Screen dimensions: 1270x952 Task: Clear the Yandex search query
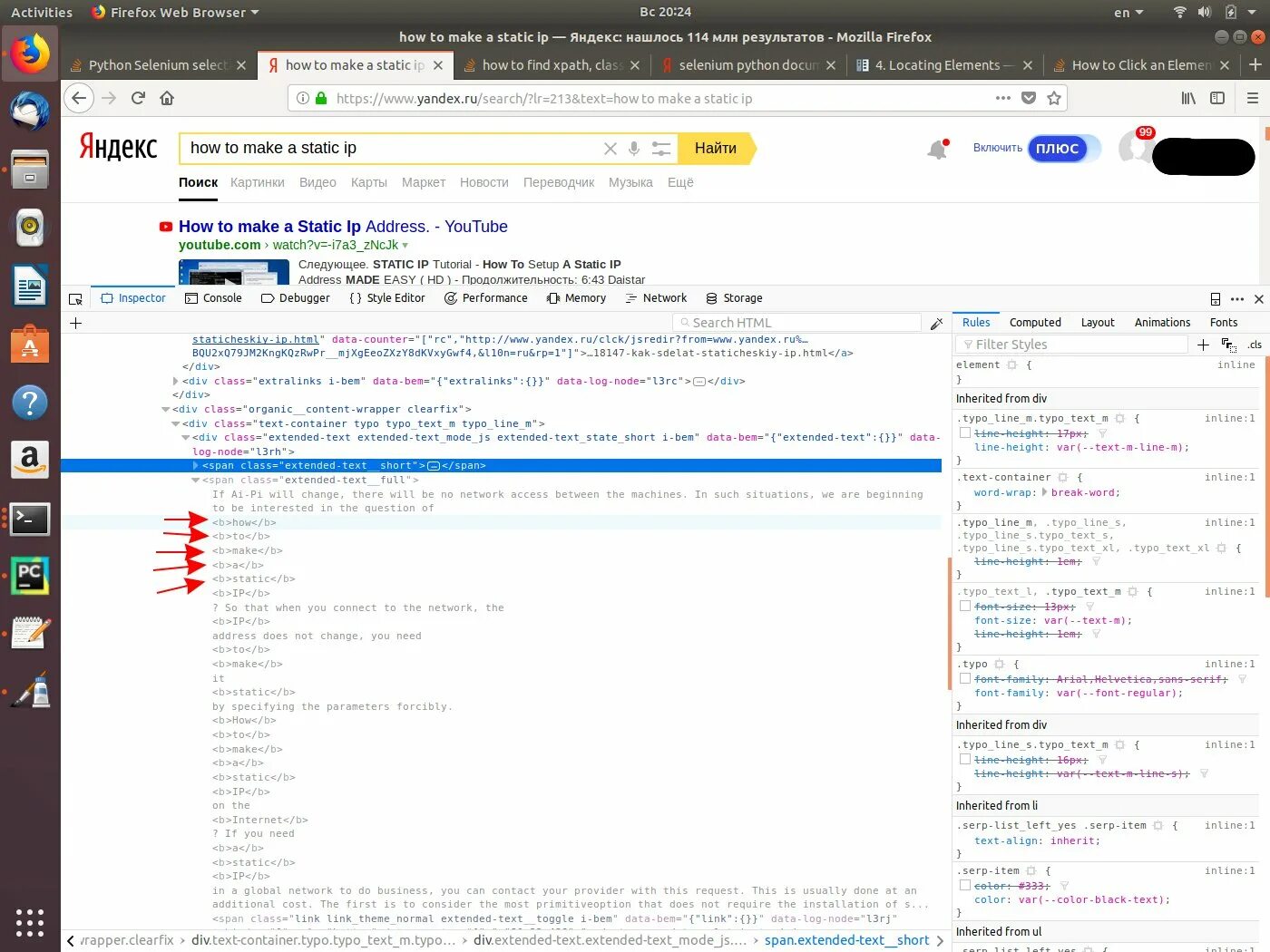point(611,149)
